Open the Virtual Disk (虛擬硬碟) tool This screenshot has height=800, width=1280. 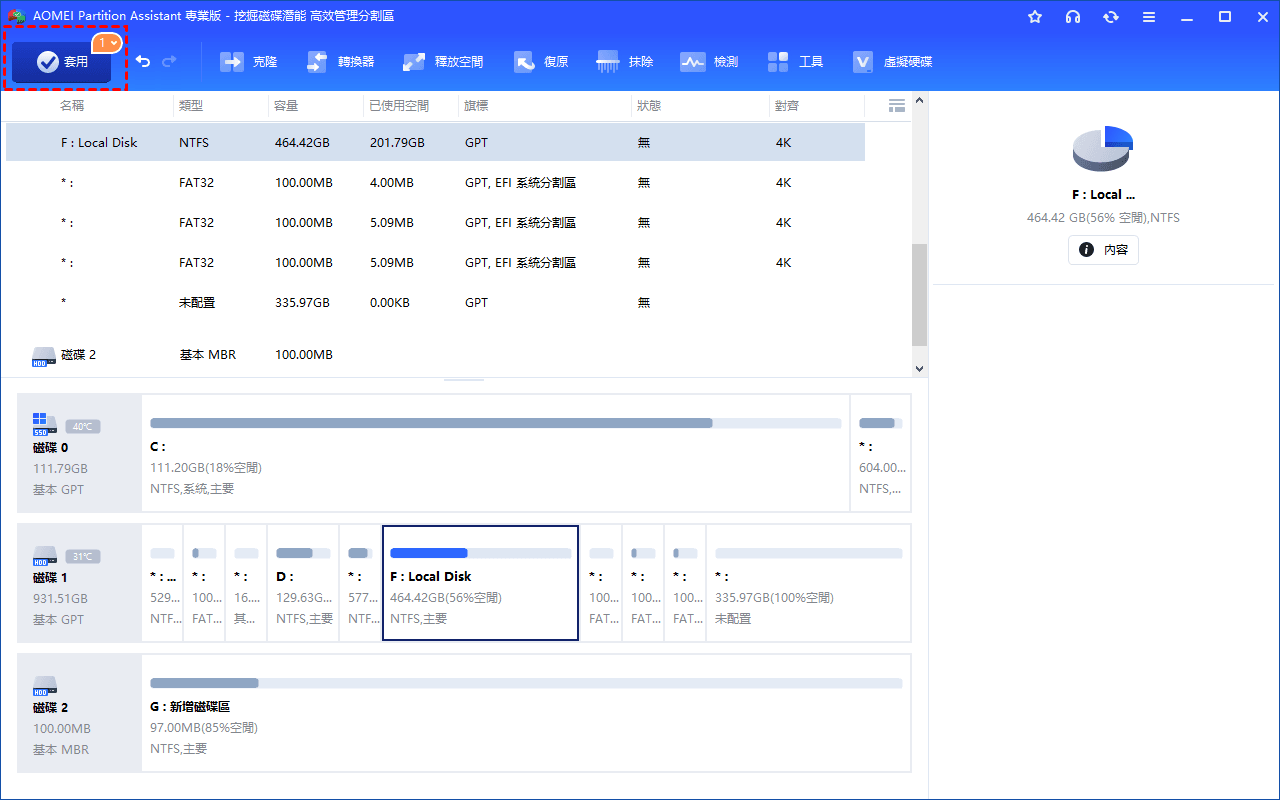pyautogui.click(x=892, y=62)
